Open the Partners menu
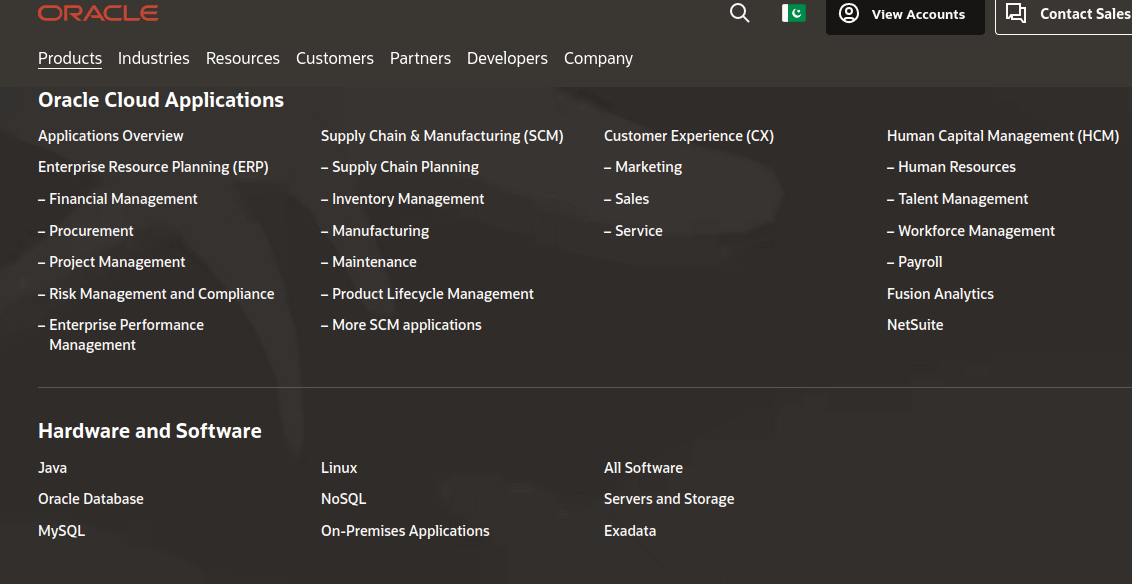Image resolution: width=1132 pixels, height=584 pixels. 420,58
